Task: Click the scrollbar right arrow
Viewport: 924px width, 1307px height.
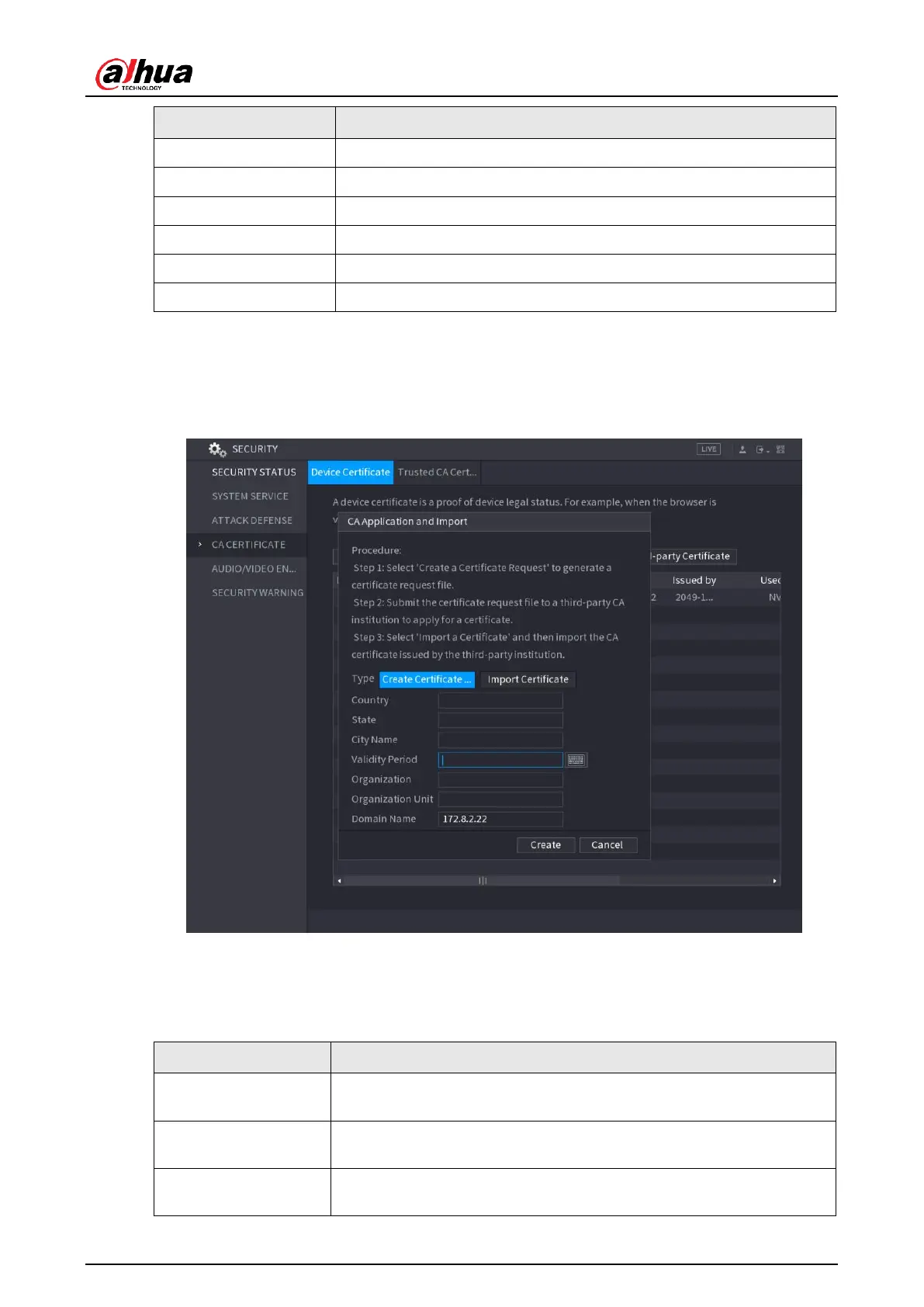Action: tap(774, 881)
